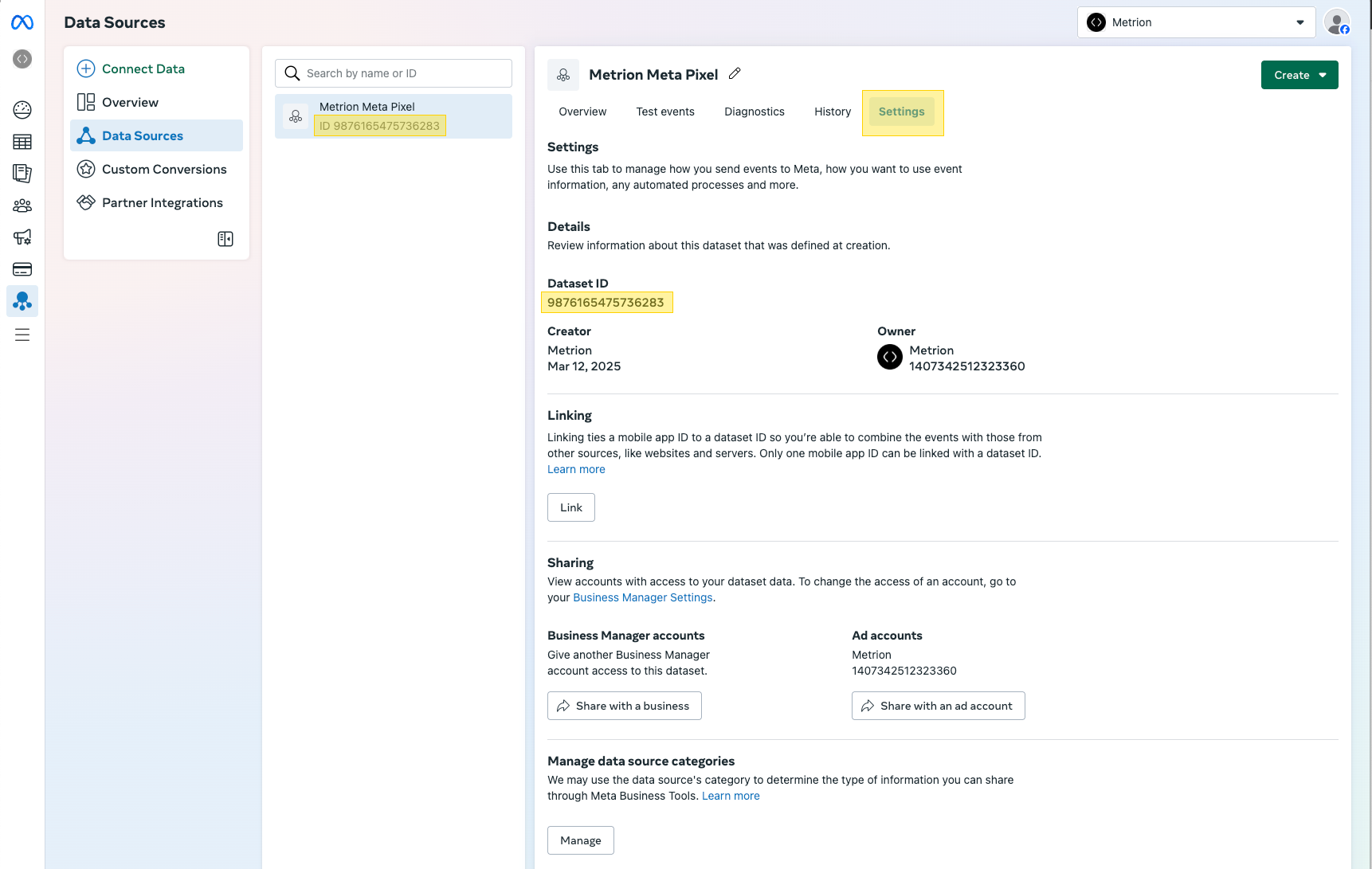The width and height of the screenshot is (1372, 869).
Task: Go to Overview in the left sidebar
Action: [x=156, y=102]
